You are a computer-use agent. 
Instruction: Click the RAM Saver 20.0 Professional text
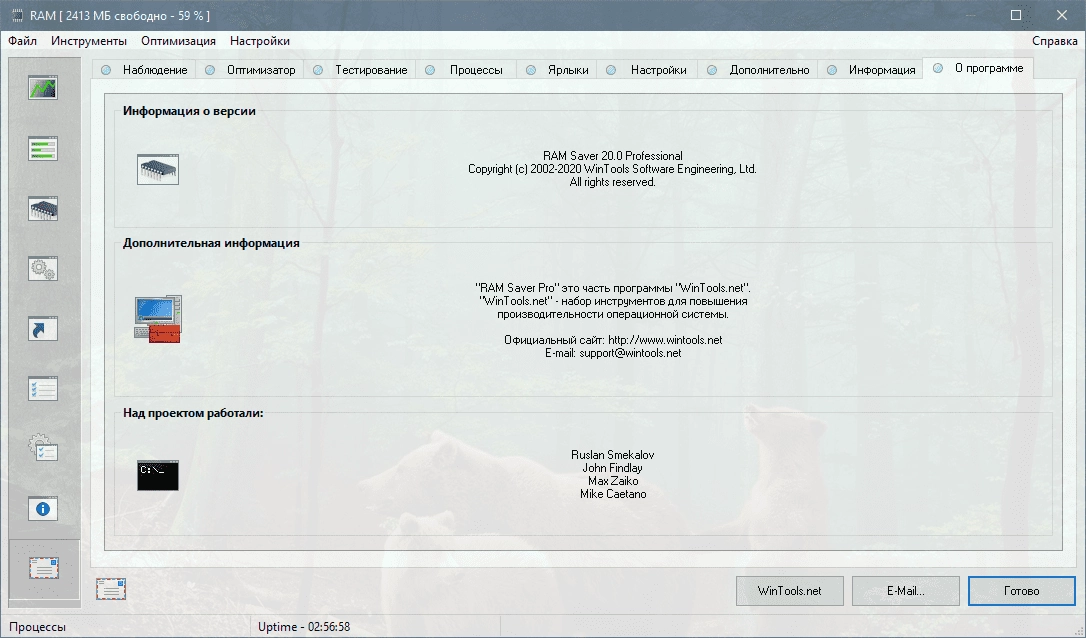[613, 156]
